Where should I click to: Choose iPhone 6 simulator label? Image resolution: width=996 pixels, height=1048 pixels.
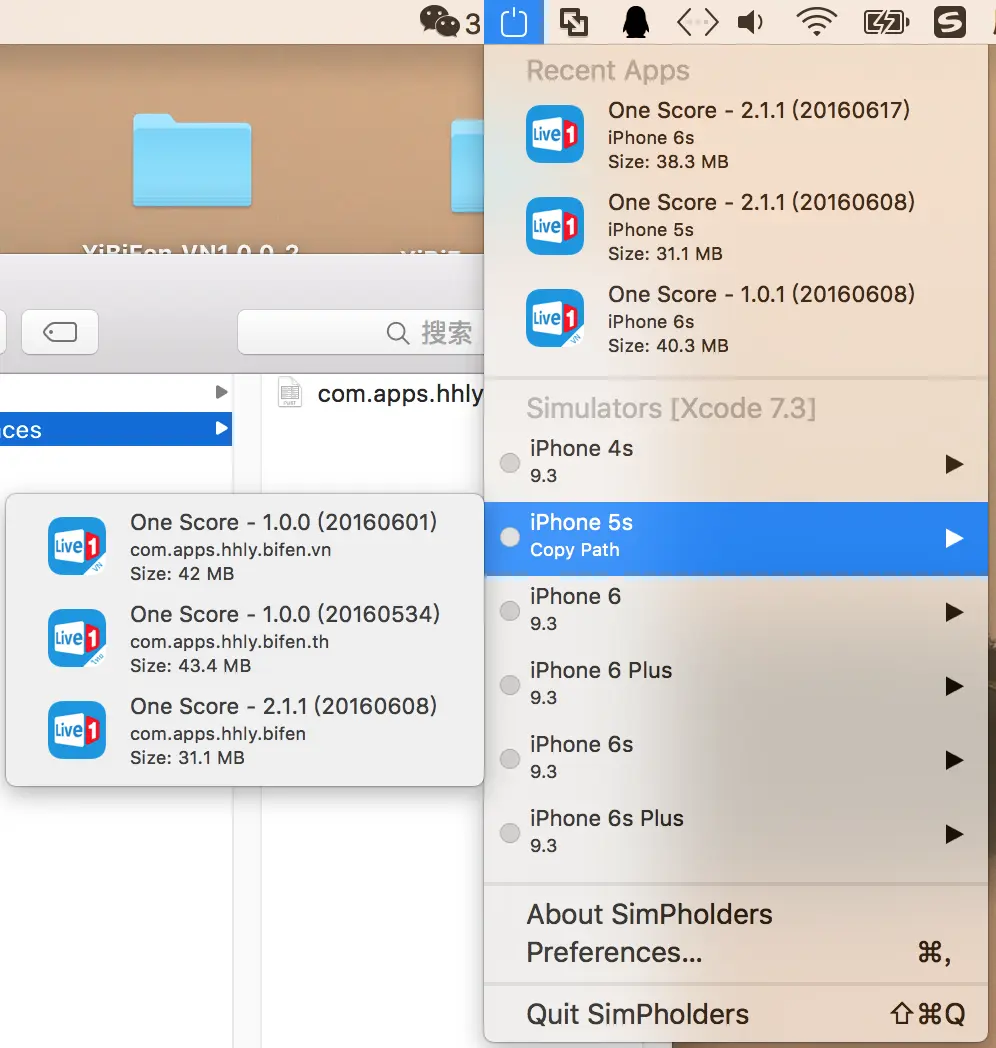pyautogui.click(x=575, y=596)
